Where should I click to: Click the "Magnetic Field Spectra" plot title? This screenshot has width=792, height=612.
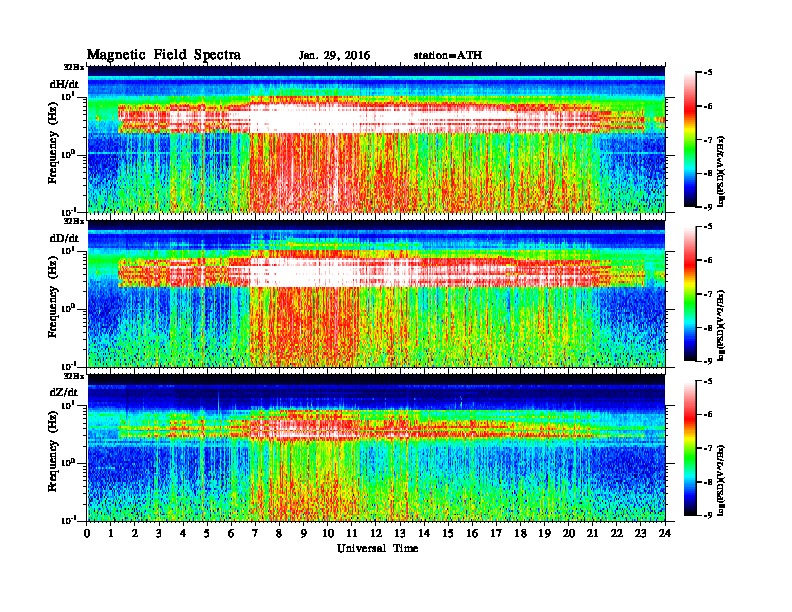pyautogui.click(x=164, y=55)
